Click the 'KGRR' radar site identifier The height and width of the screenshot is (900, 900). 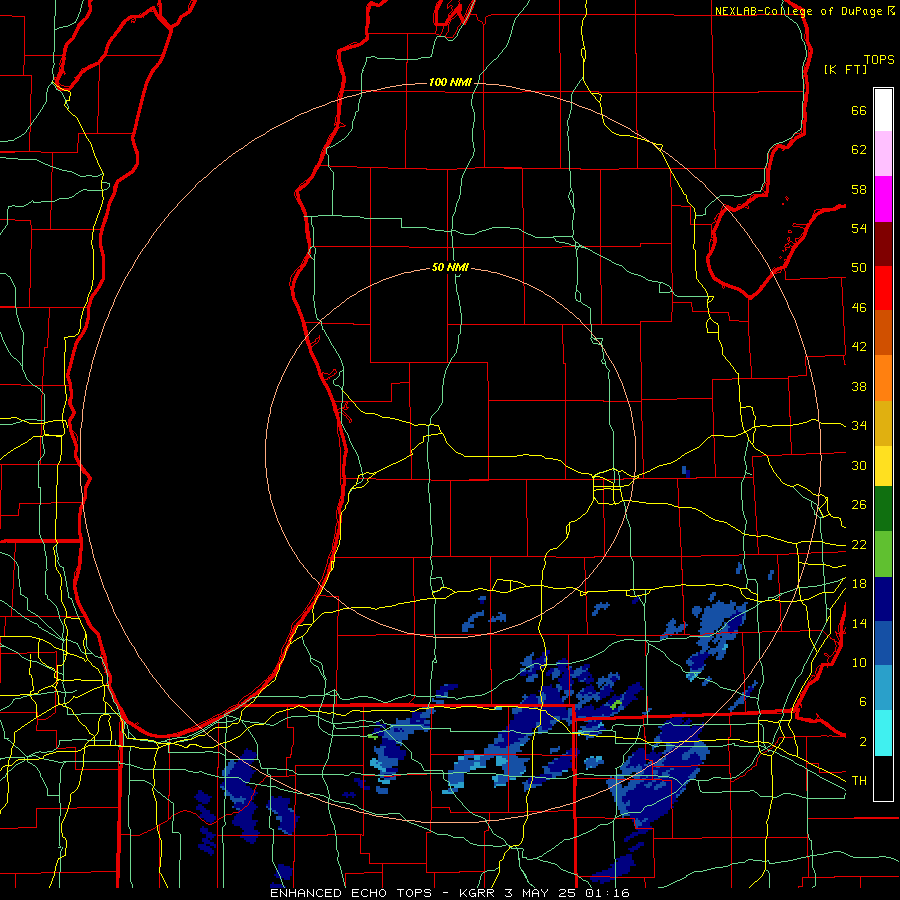(479, 893)
